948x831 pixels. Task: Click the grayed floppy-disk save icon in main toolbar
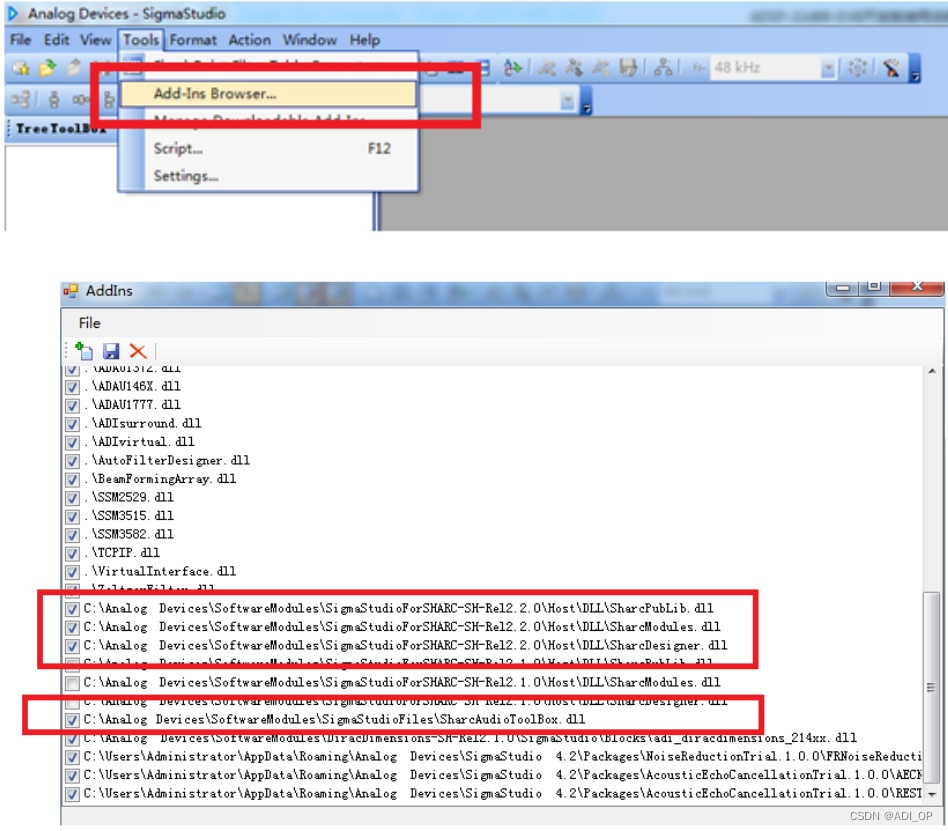pyautogui.click(x=629, y=68)
